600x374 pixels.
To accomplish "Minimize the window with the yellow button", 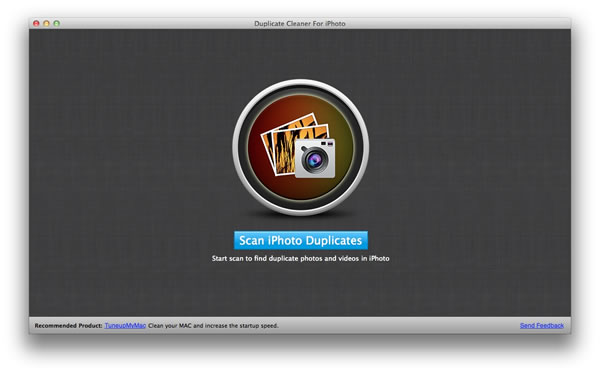I will point(46,23).
